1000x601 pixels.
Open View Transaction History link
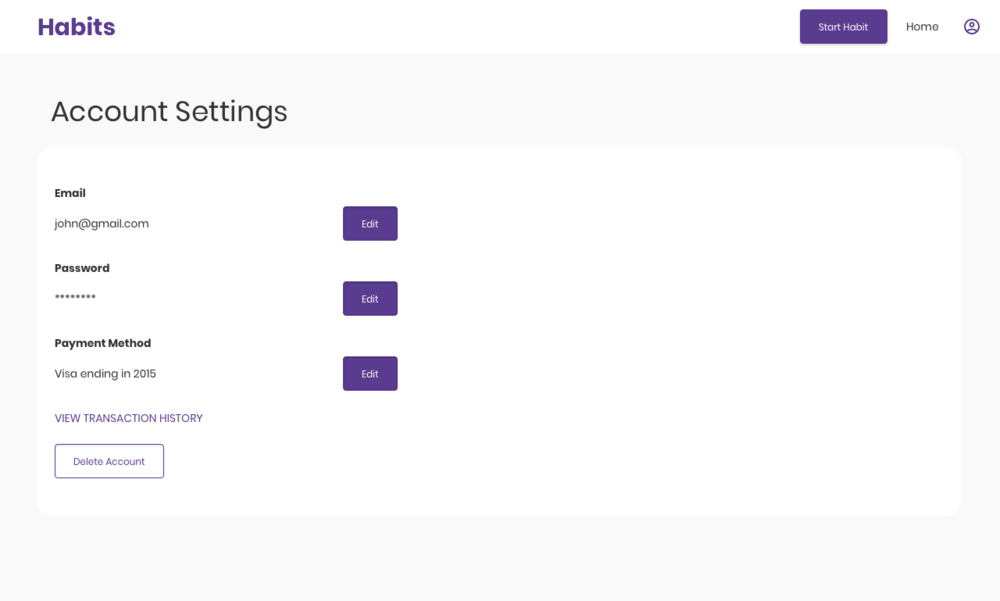[128, 419]
